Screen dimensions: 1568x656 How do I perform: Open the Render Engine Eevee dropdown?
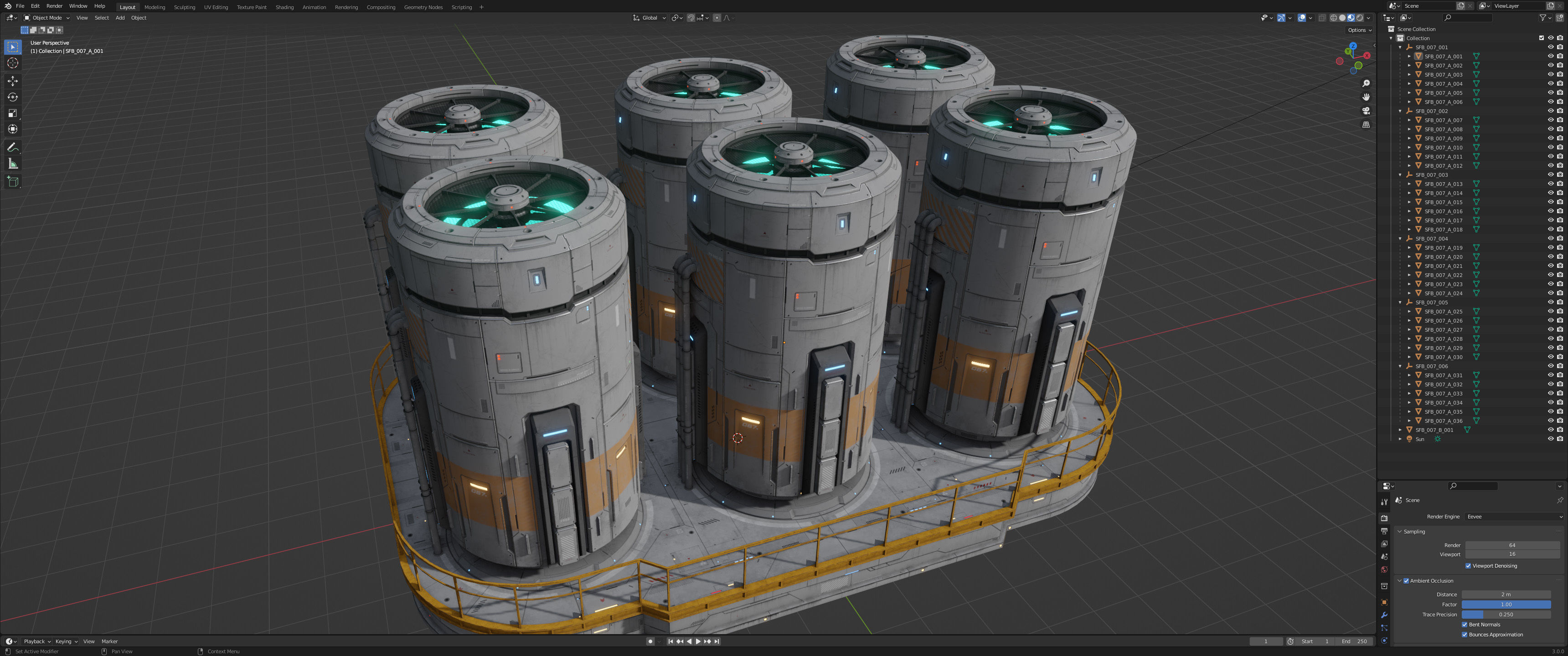pyautogui.click(x=1513, y=517)
